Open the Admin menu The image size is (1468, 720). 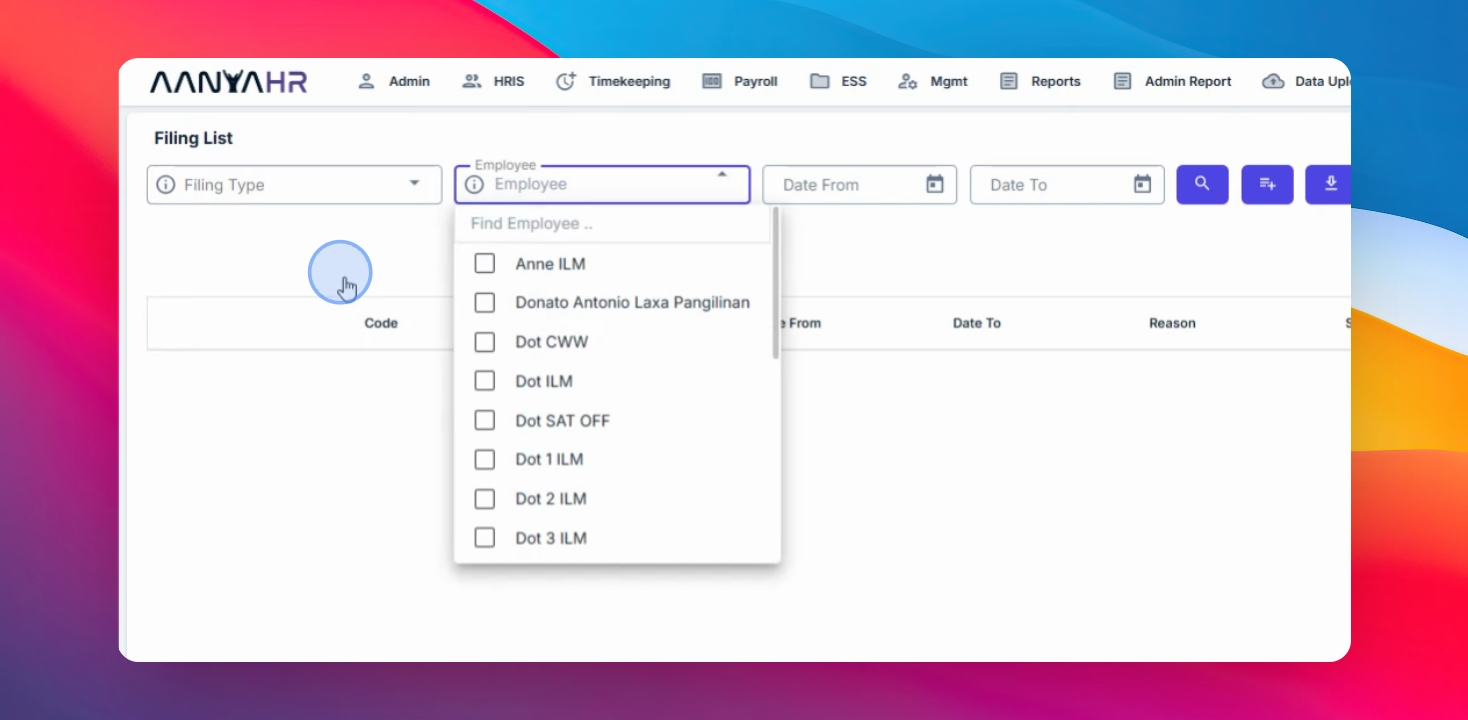[394, 81]
